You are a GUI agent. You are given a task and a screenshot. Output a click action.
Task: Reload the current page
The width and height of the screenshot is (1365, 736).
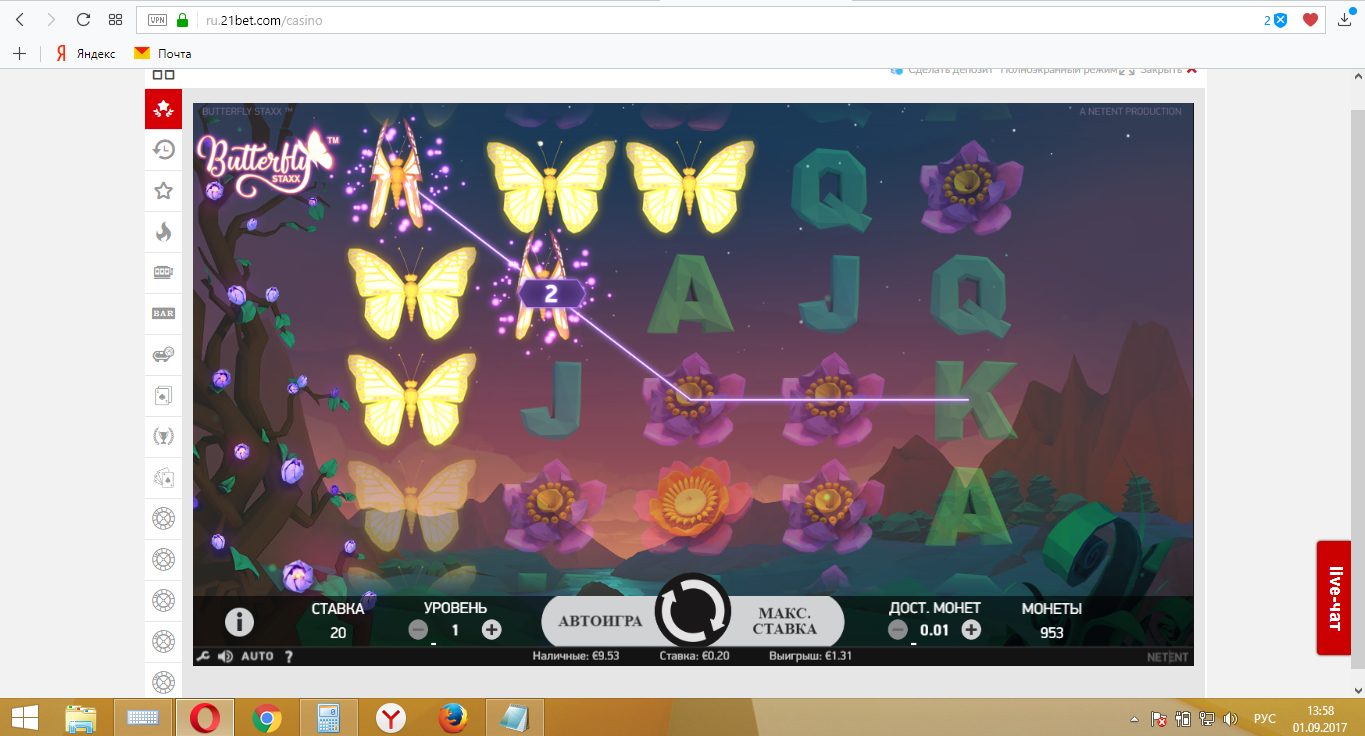pyautogui.click(x=84, y=20)
